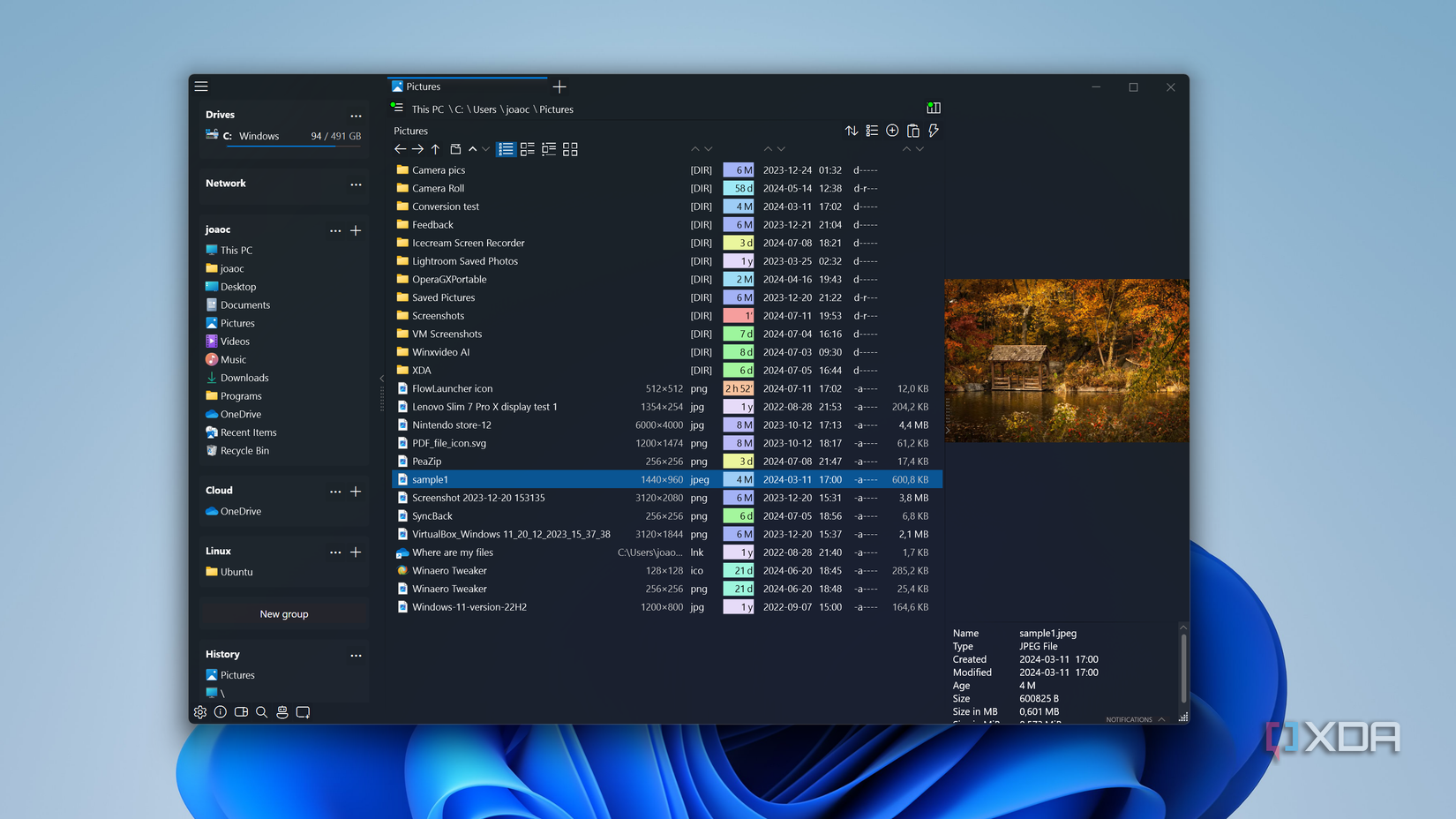The image size is (1456, 819).
Task: Expand the NOTIFICATIONS chevron panel
Action: (1161, 719)
